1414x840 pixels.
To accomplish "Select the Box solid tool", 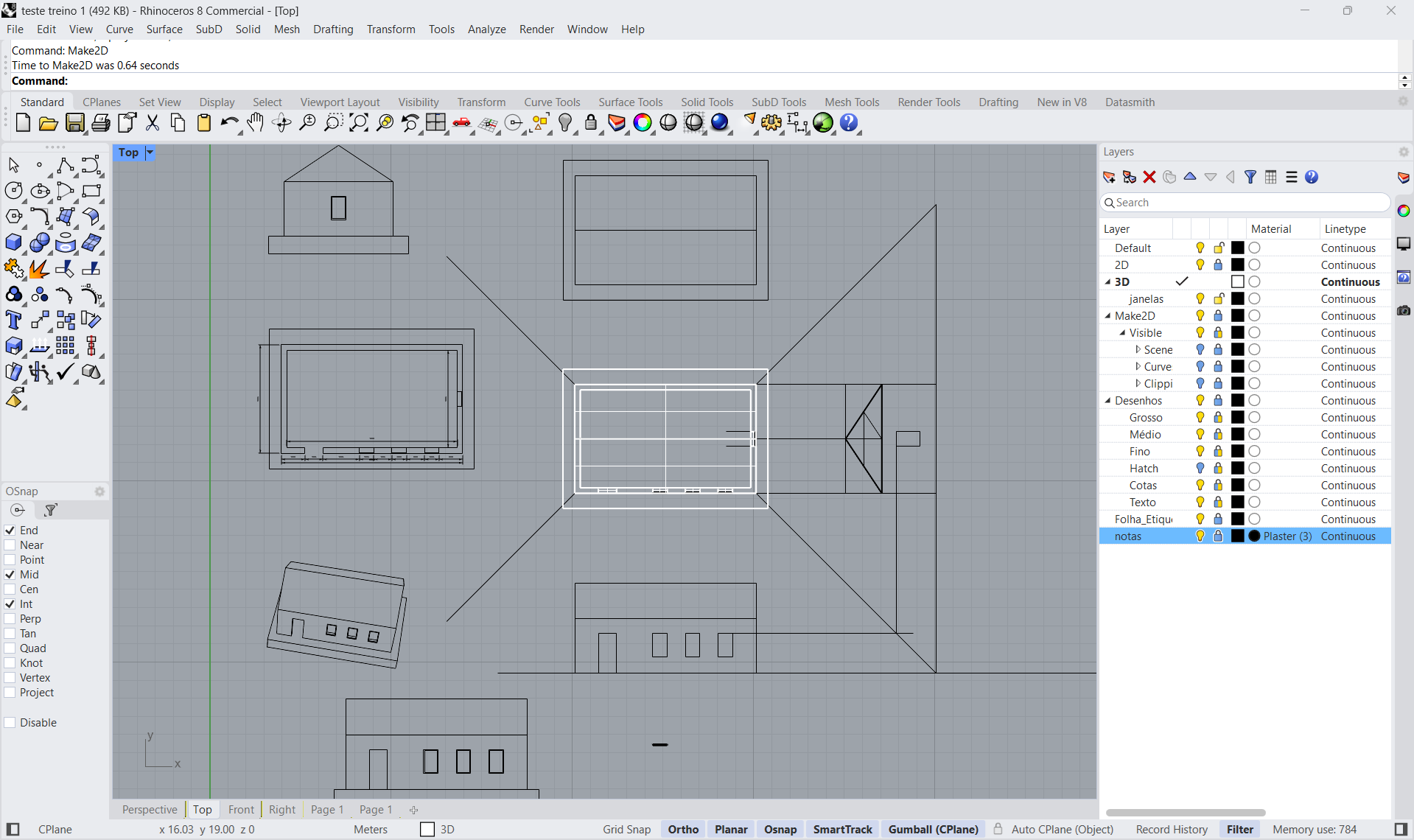I will point(13,243).
